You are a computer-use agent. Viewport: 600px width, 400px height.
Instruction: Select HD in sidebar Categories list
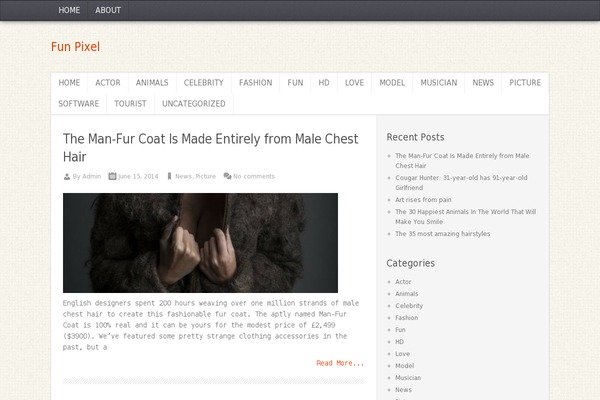399,342
